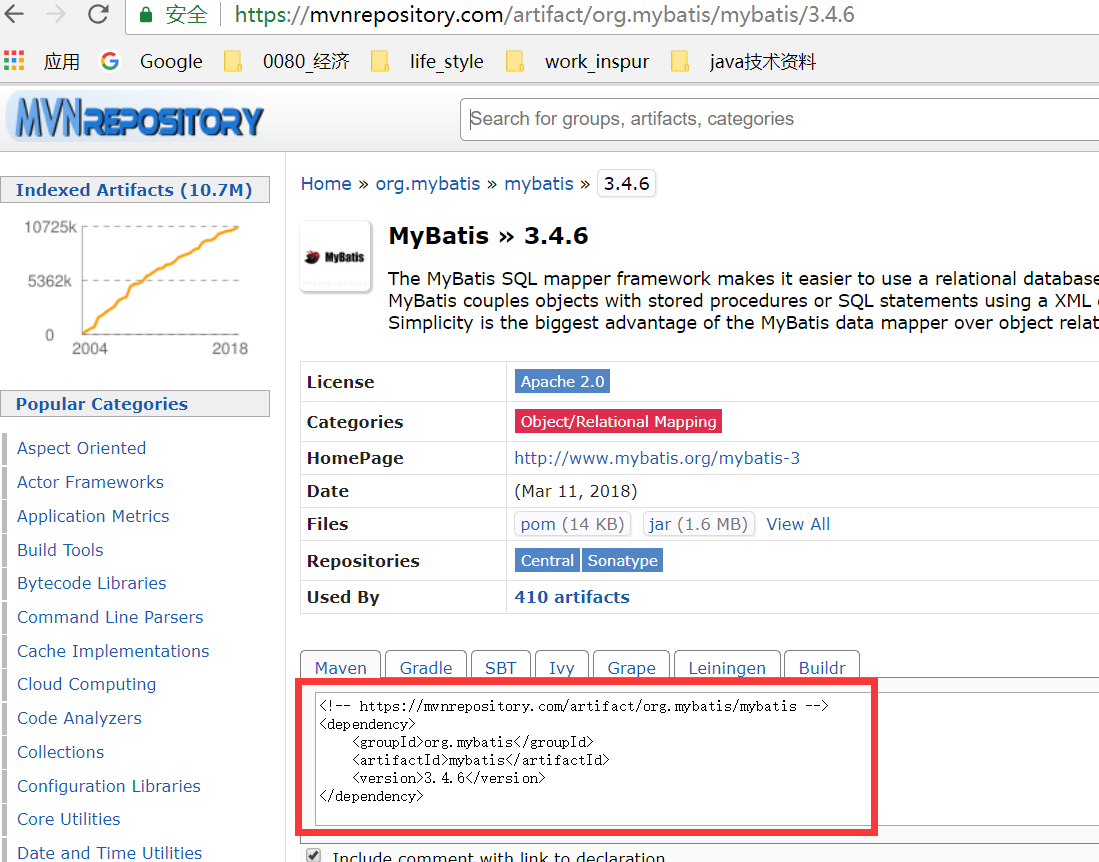Click View All files link
Screen dimensions: 1099x862
point(798,524)
